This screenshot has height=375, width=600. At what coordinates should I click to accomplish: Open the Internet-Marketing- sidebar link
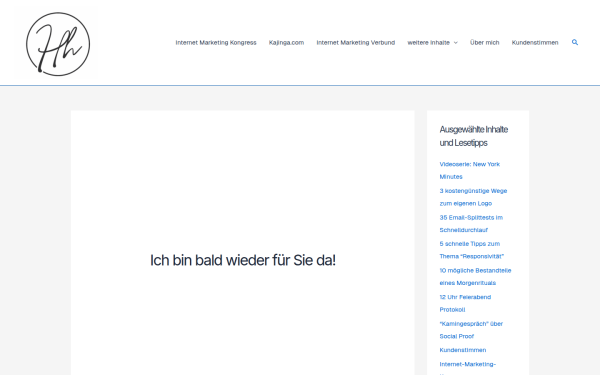pyautogui.click(x=468, y=364)
